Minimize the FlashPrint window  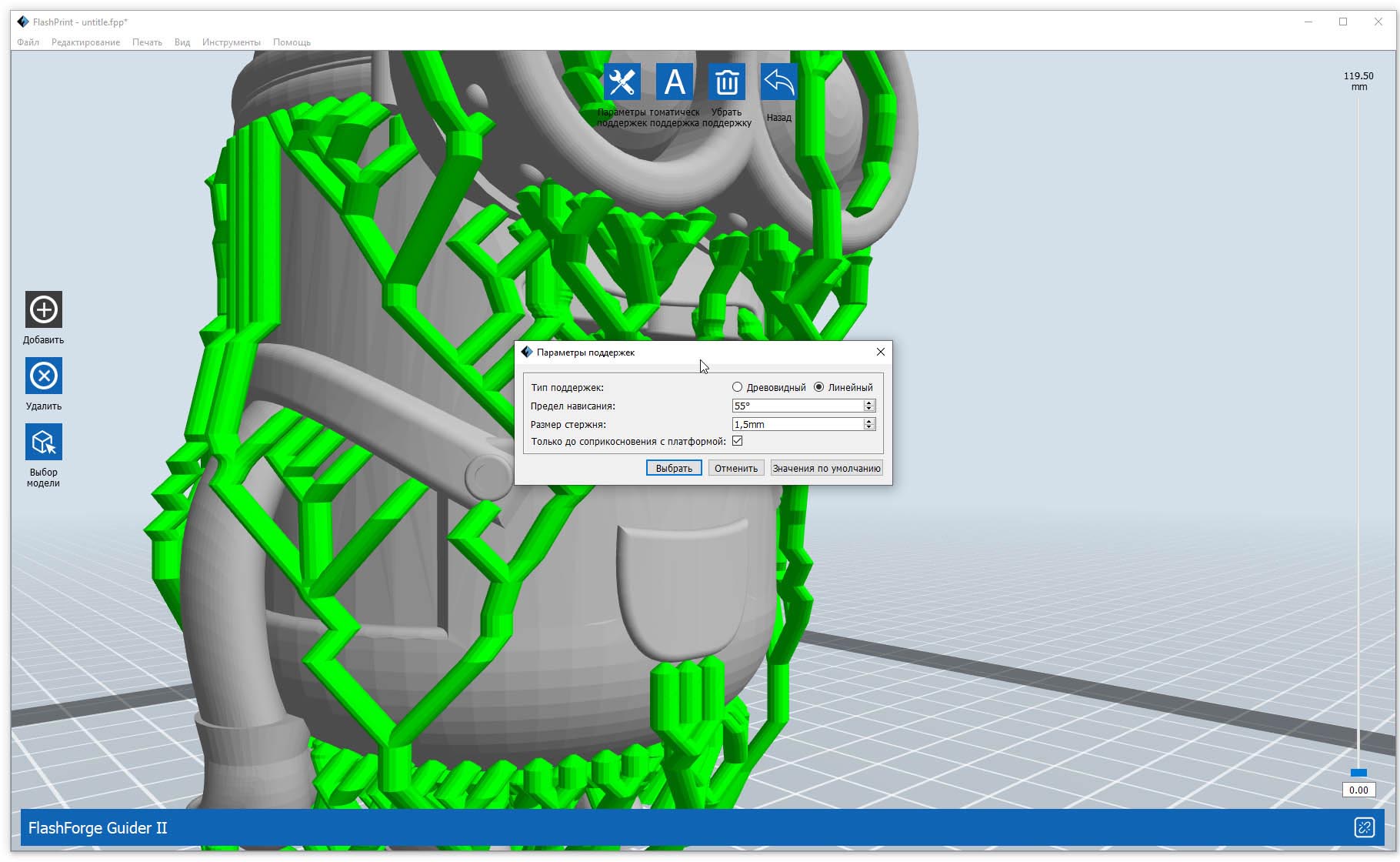click(x=1308, y=22)
